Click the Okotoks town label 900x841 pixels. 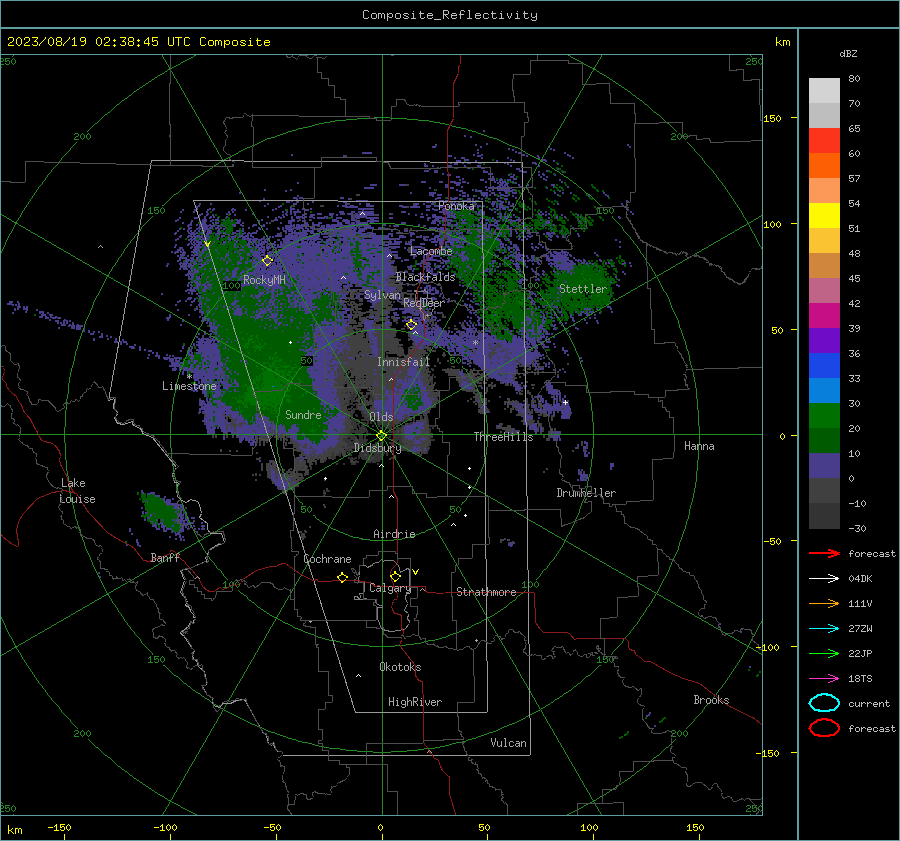pos(400,667)
